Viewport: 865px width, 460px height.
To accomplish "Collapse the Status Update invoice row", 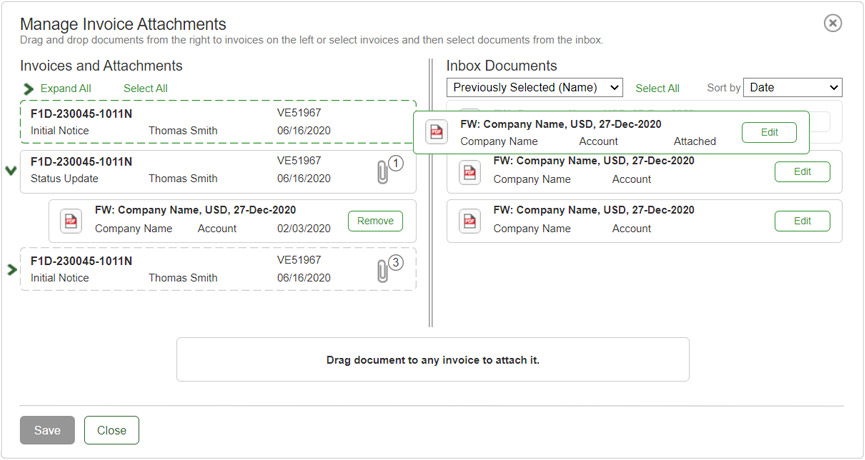I will pos(11,171).
